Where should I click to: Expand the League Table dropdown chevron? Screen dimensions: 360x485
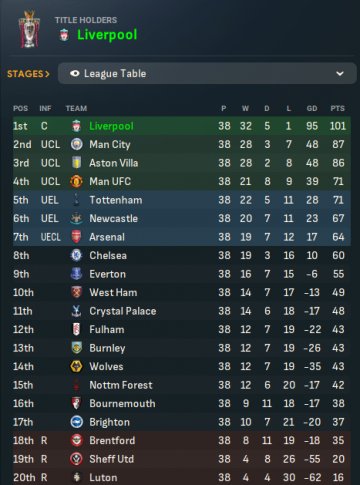point(340,73)
